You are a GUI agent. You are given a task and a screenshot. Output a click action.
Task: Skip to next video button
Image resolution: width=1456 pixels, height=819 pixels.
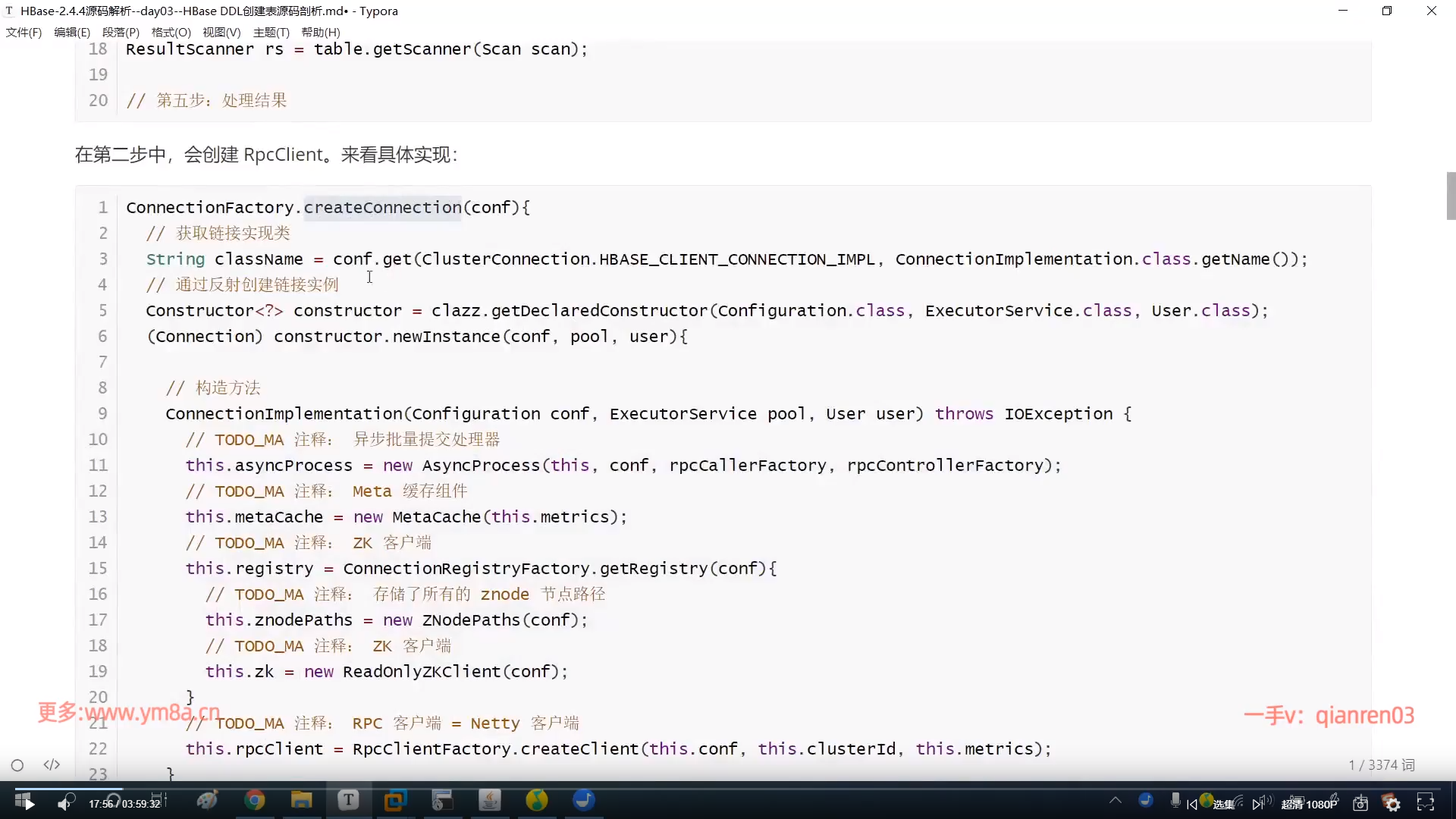click(x=1259, y=803)
